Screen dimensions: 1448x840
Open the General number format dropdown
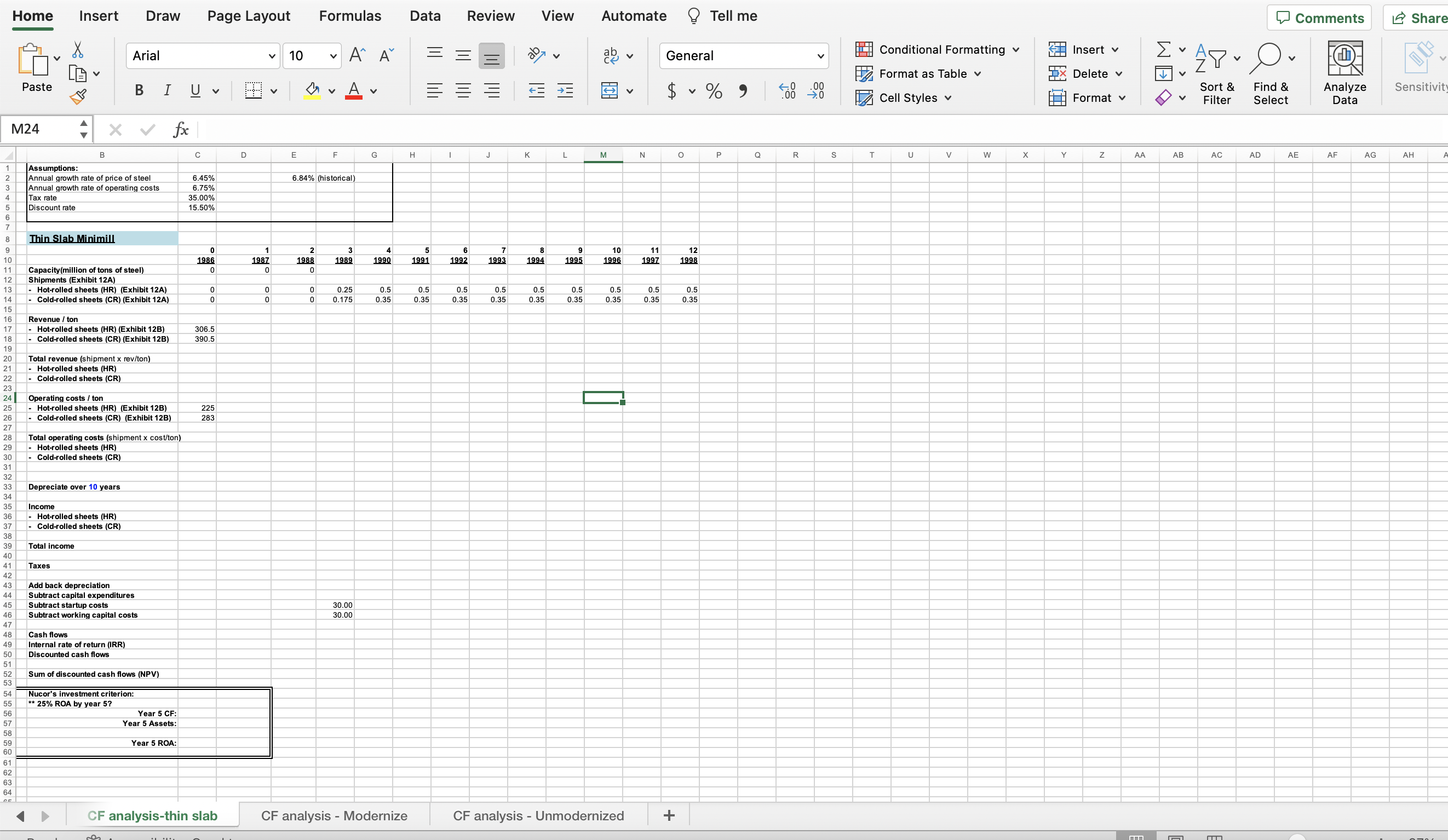pyautogui.click(x=820, y=56)
